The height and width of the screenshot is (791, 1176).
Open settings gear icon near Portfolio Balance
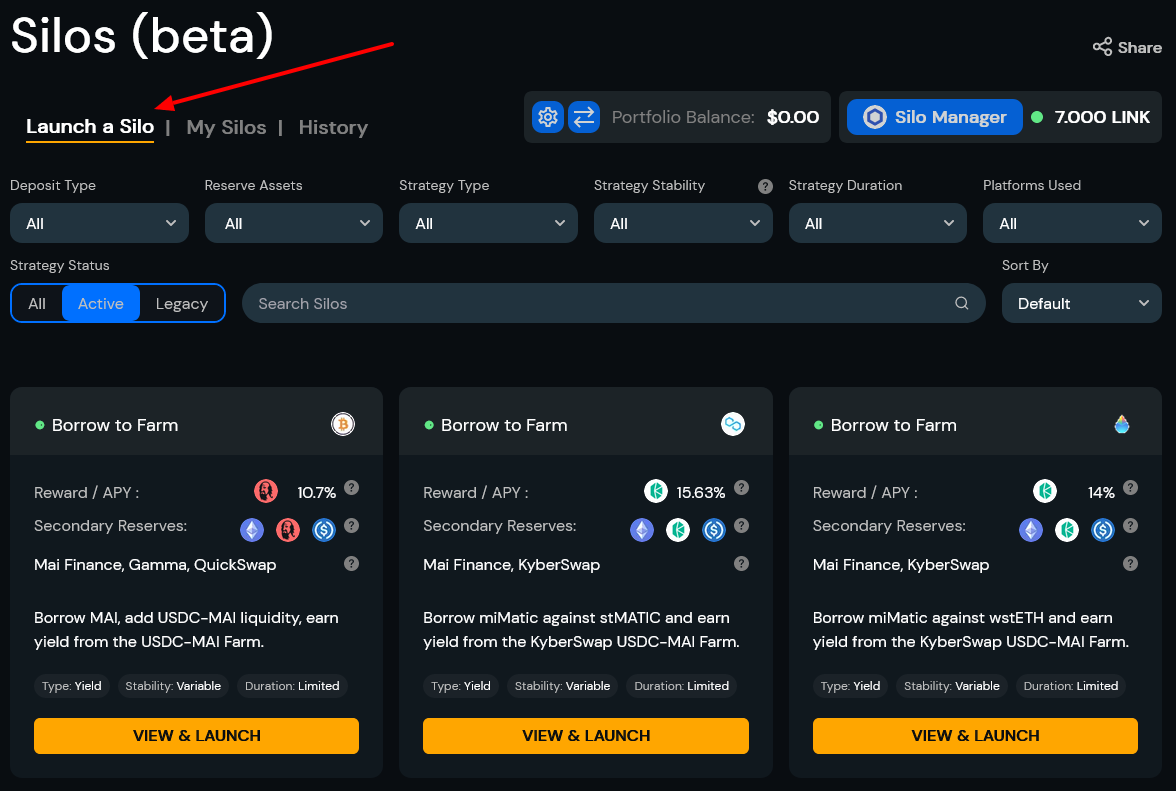(548, 117)
